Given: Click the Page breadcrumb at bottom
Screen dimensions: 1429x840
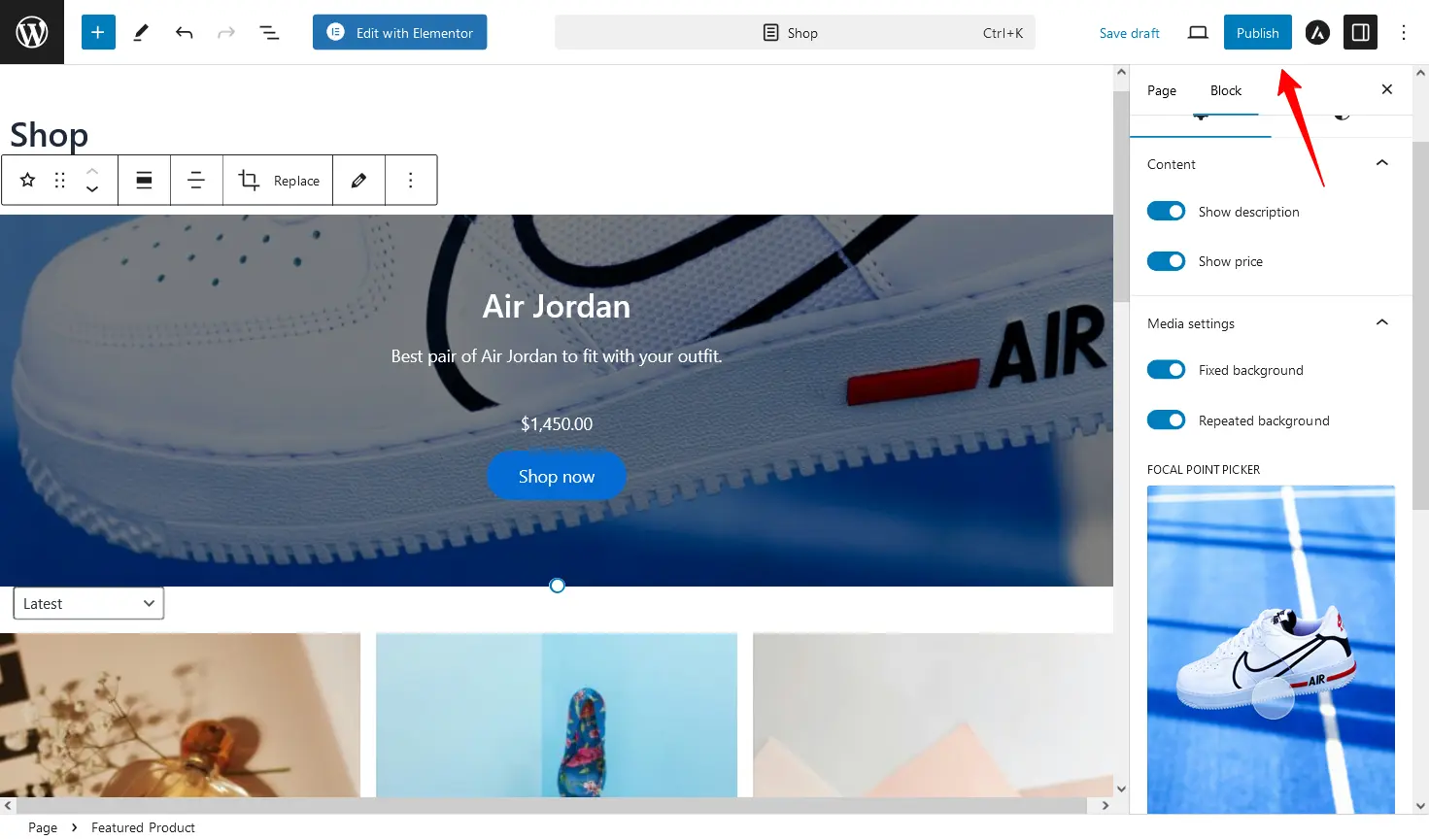Looking at the screenshot, I should [43, 827].
